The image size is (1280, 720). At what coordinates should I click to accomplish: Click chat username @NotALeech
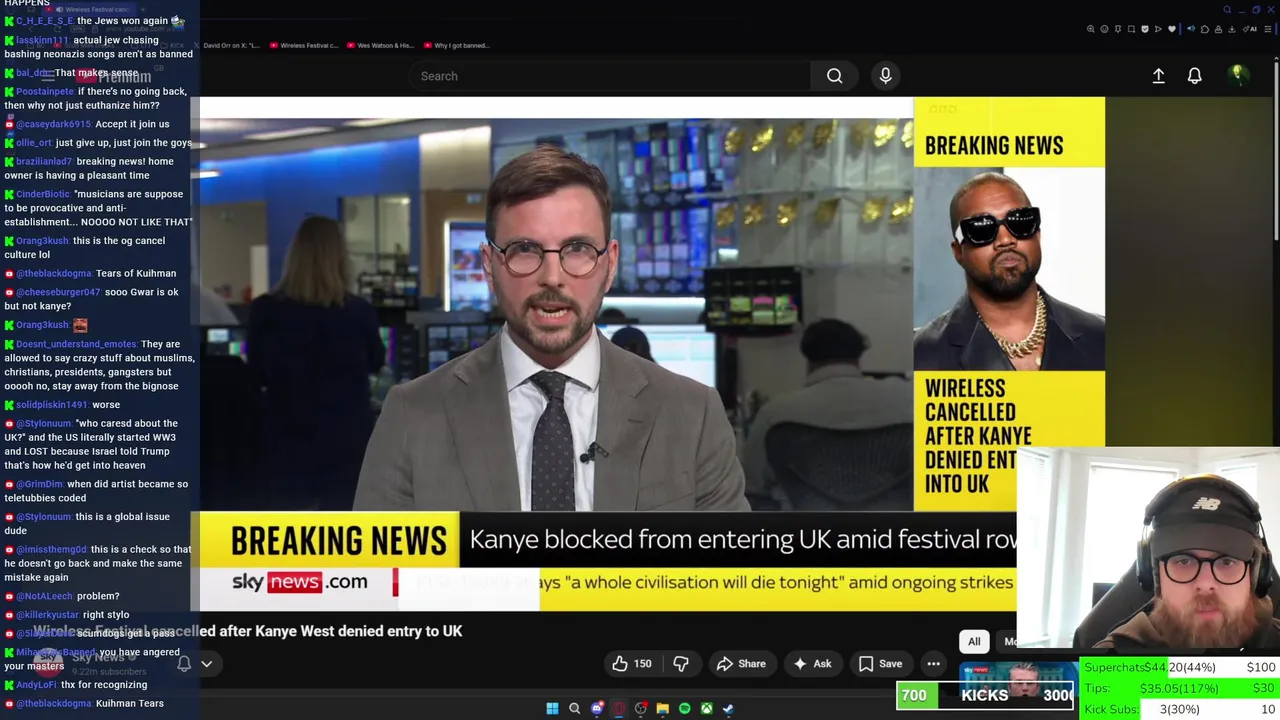click(x=45, y=596)
